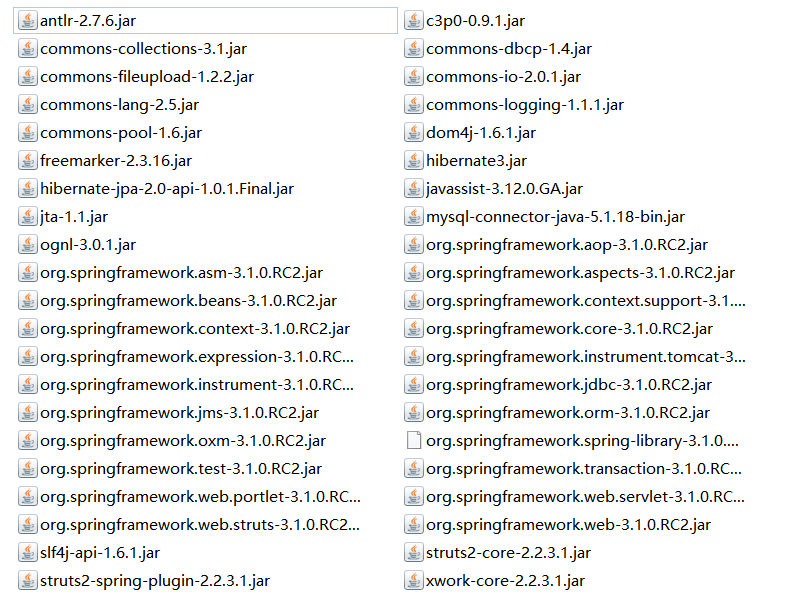Click the jar icon beside jta-1.1.jar

pyautogui.click(x=28, y=216)
